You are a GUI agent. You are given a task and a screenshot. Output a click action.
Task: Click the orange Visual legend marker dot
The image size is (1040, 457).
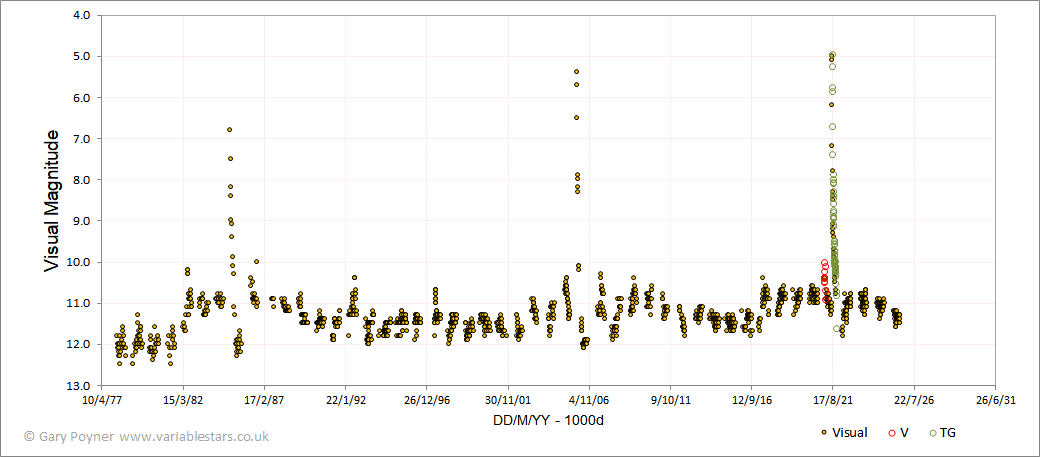[x=824, y=432]
